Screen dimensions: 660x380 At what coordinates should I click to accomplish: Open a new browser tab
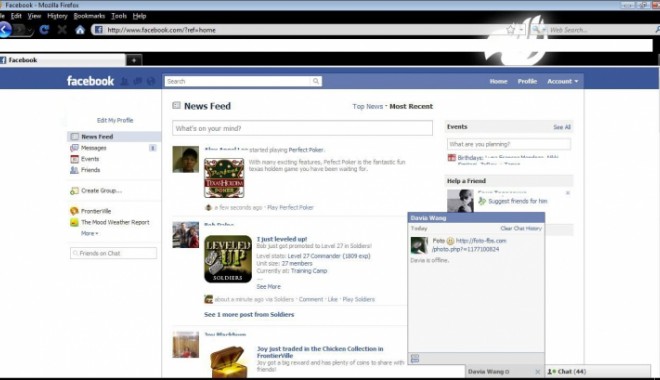(134, 60)
